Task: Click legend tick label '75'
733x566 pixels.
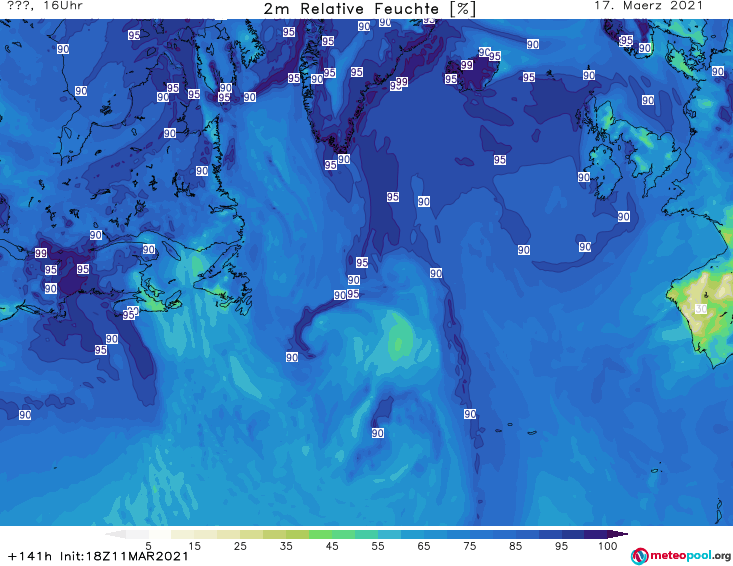Action: pyautogui.click(x=470, y=546)
